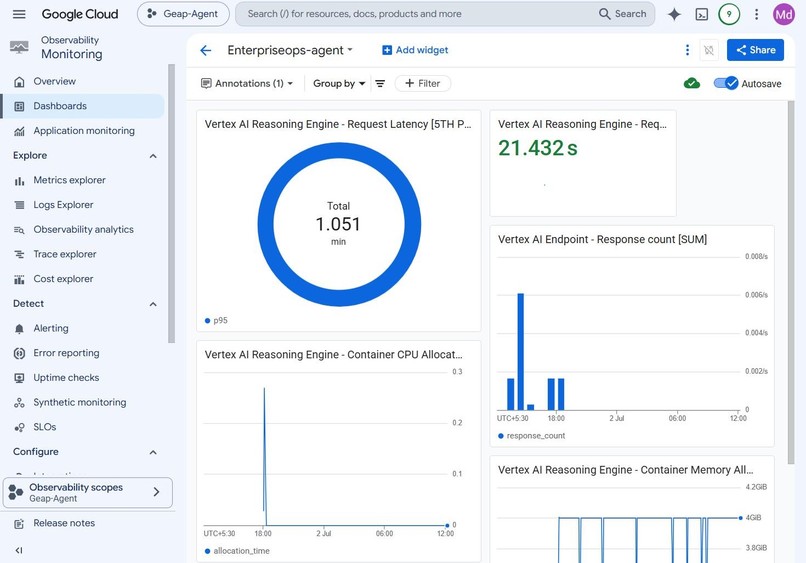Viewport: 806px width, 563px height.
Task: Click the disabled auto-refresh icon
Action: 709,50
